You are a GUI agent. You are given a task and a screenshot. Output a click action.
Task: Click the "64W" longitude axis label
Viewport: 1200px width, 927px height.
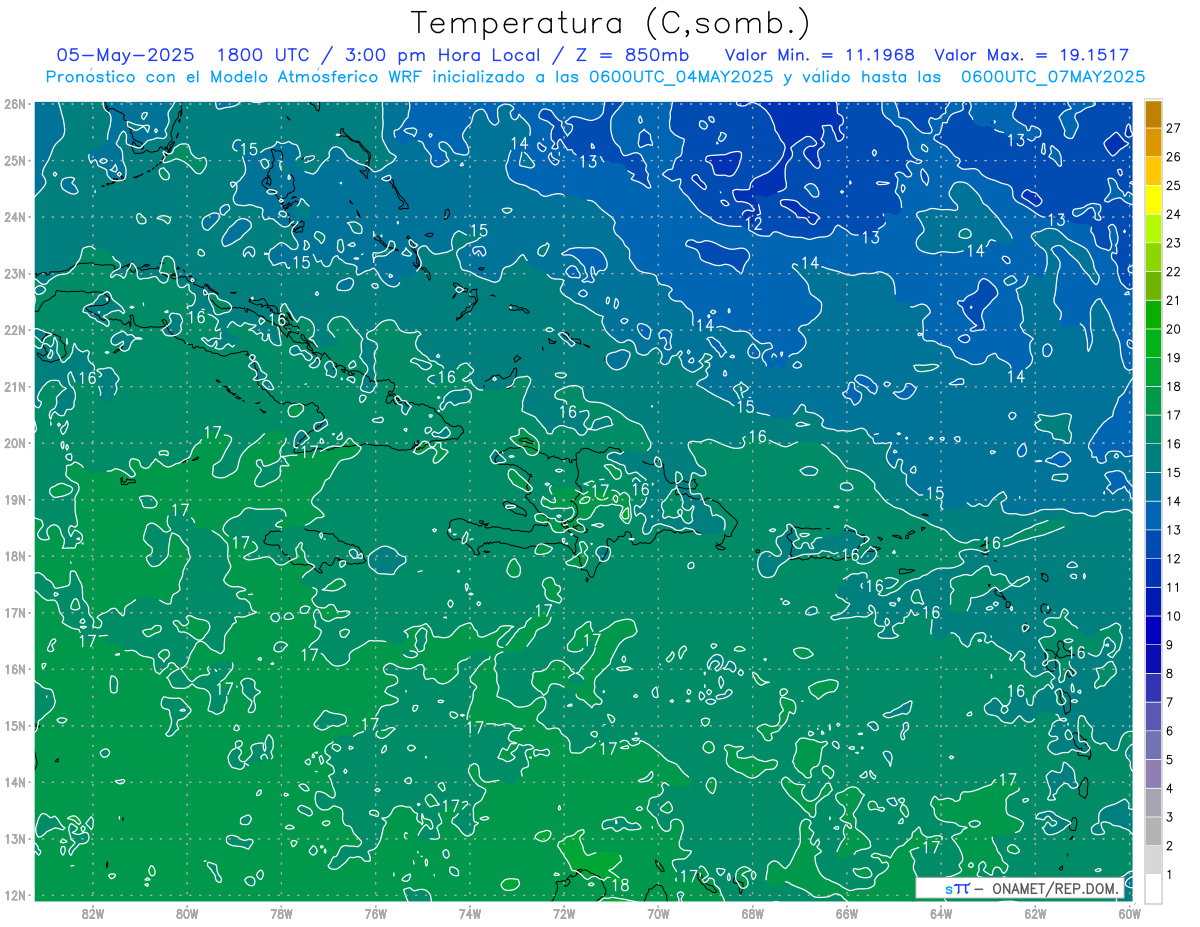tap(941, 913)
